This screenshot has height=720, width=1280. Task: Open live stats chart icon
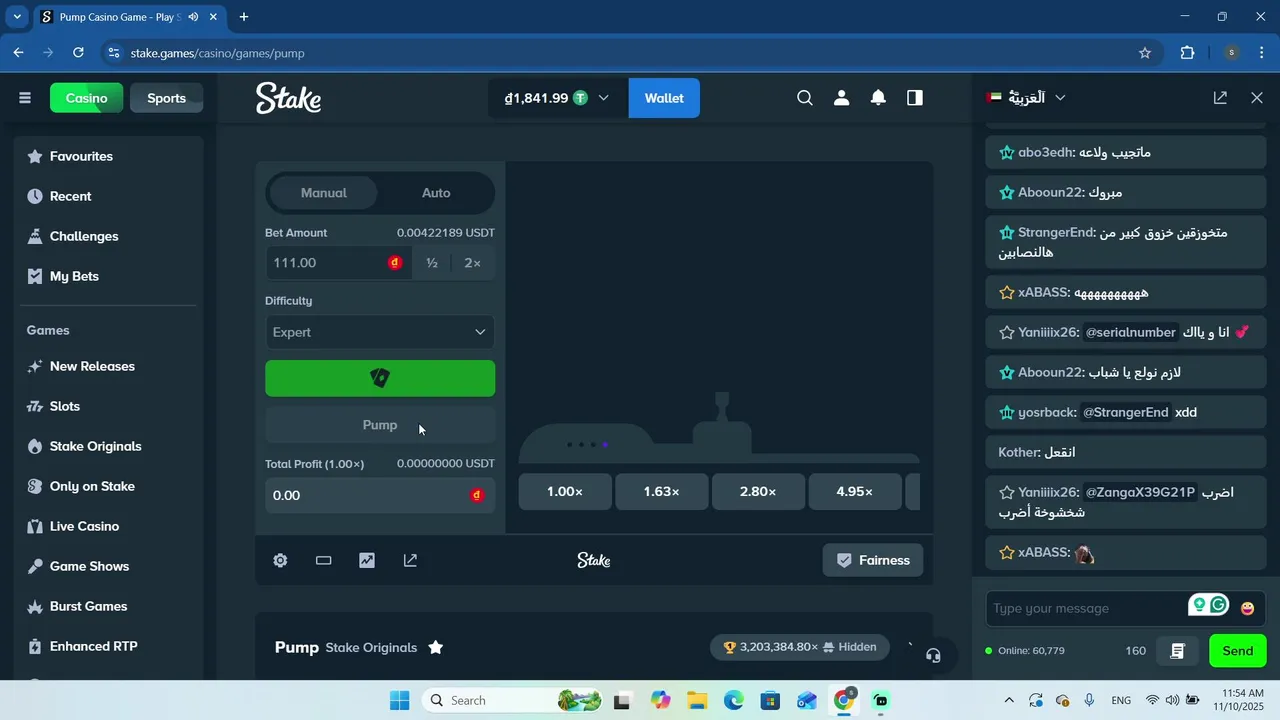tap(367, 560)
